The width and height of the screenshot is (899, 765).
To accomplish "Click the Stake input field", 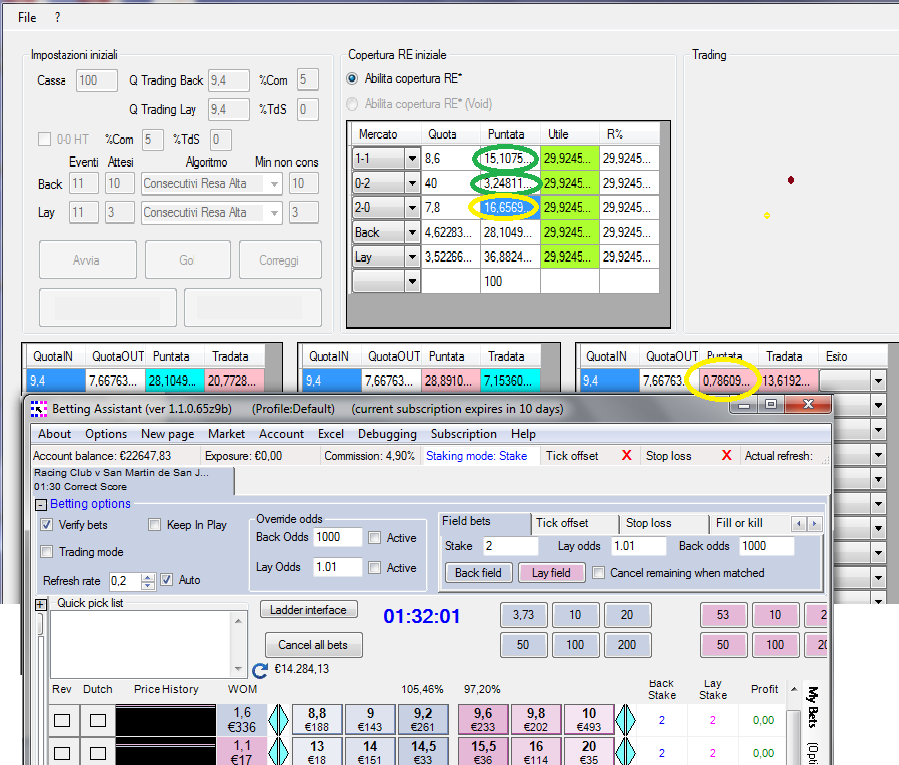I will pyautogui.click(x=510, y=546).
